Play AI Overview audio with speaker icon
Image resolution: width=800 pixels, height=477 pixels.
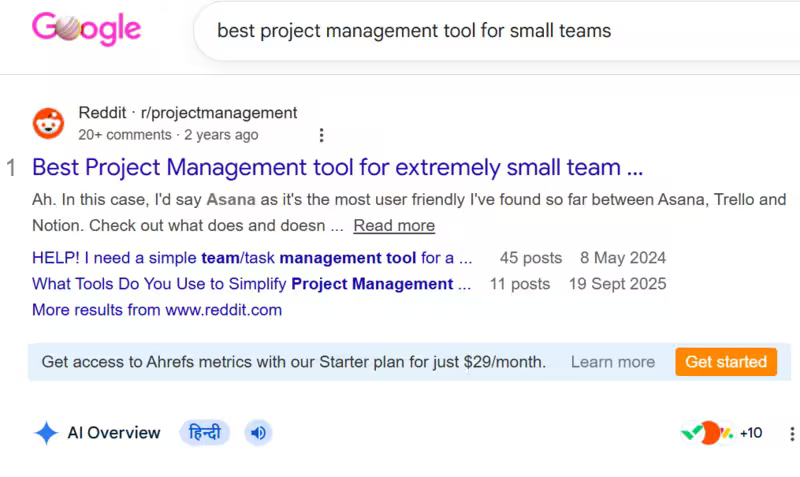[258, 433]
